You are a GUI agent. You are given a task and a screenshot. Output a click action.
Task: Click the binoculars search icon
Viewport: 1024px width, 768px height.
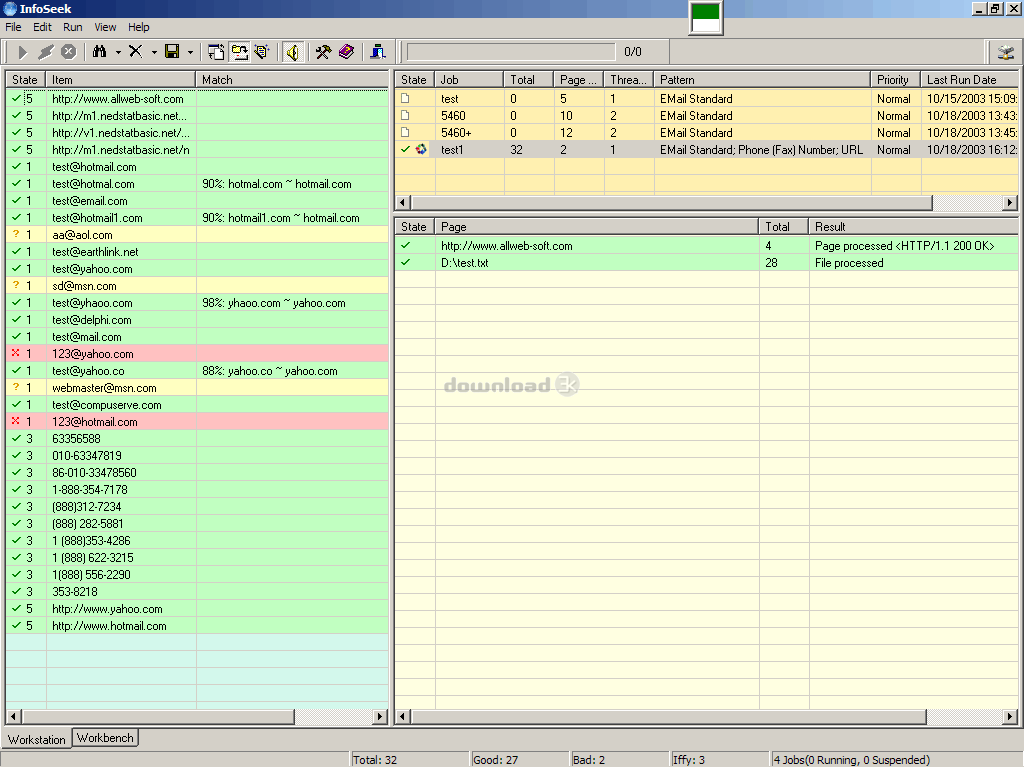[99, 52]
